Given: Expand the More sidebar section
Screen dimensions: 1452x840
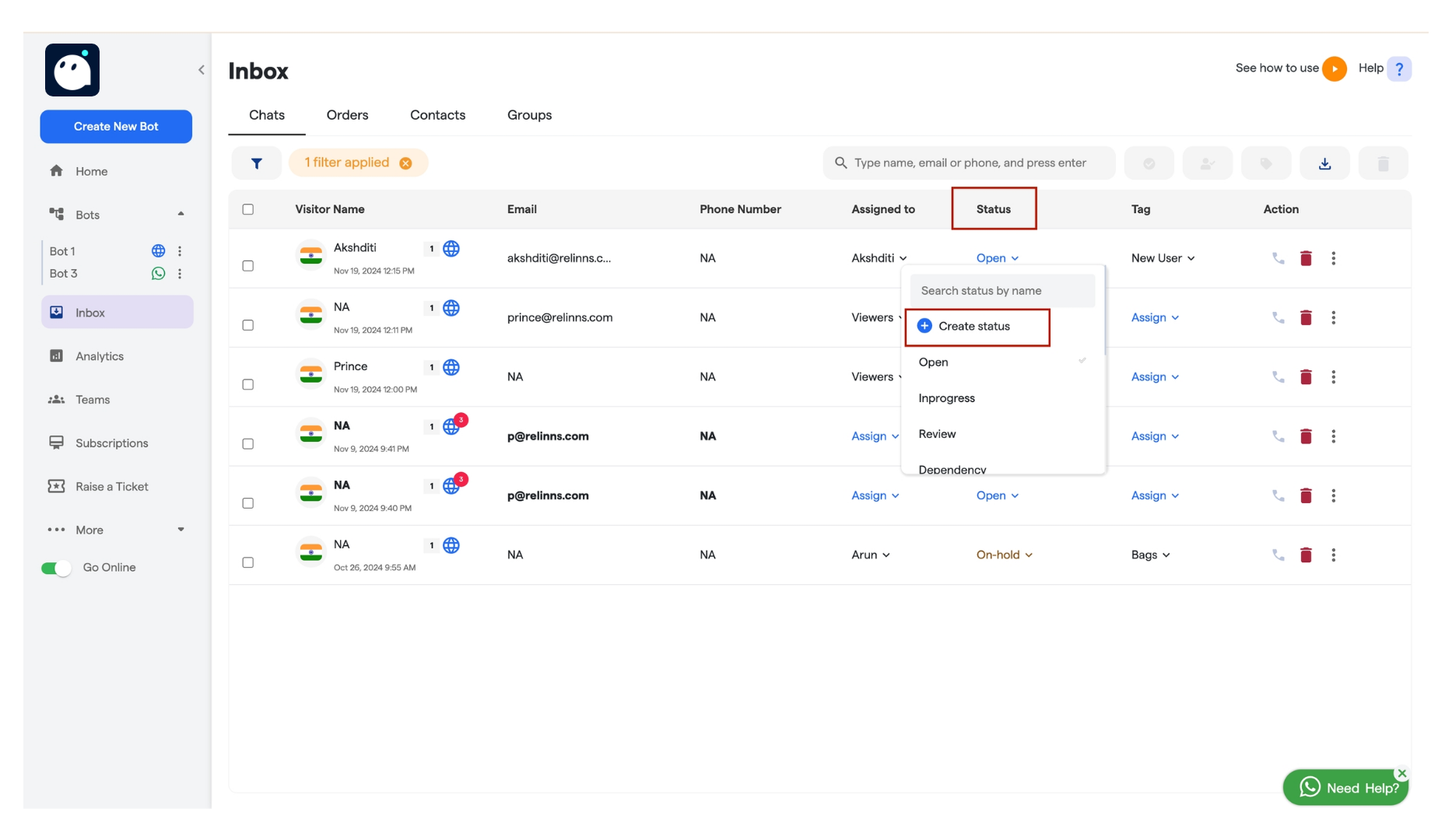Looking at the screenshot, I should point(181,530).
